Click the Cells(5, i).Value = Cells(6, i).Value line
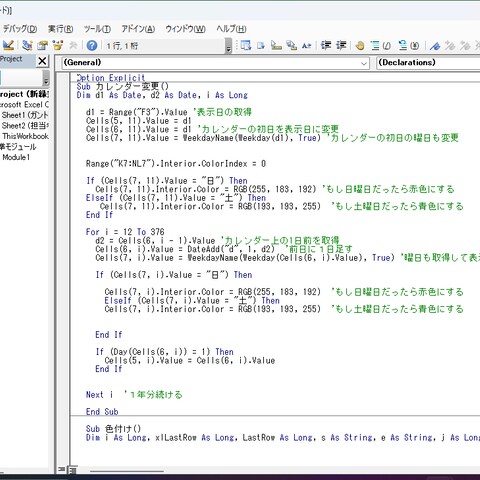The width and height of the screenshot is (480, 480). click(190, 360)
